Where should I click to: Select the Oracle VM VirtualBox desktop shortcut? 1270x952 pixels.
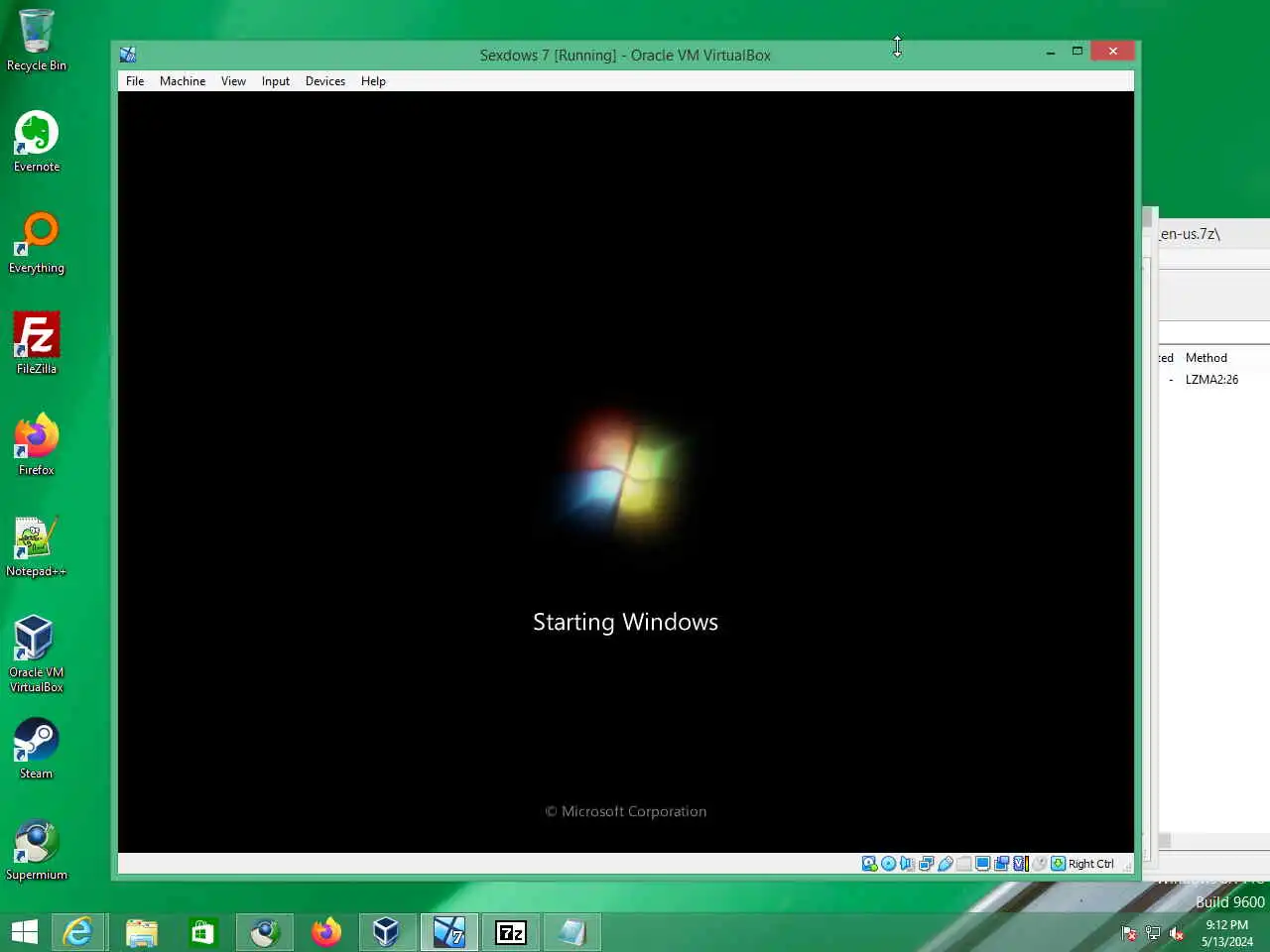click(x=37, y=654)
